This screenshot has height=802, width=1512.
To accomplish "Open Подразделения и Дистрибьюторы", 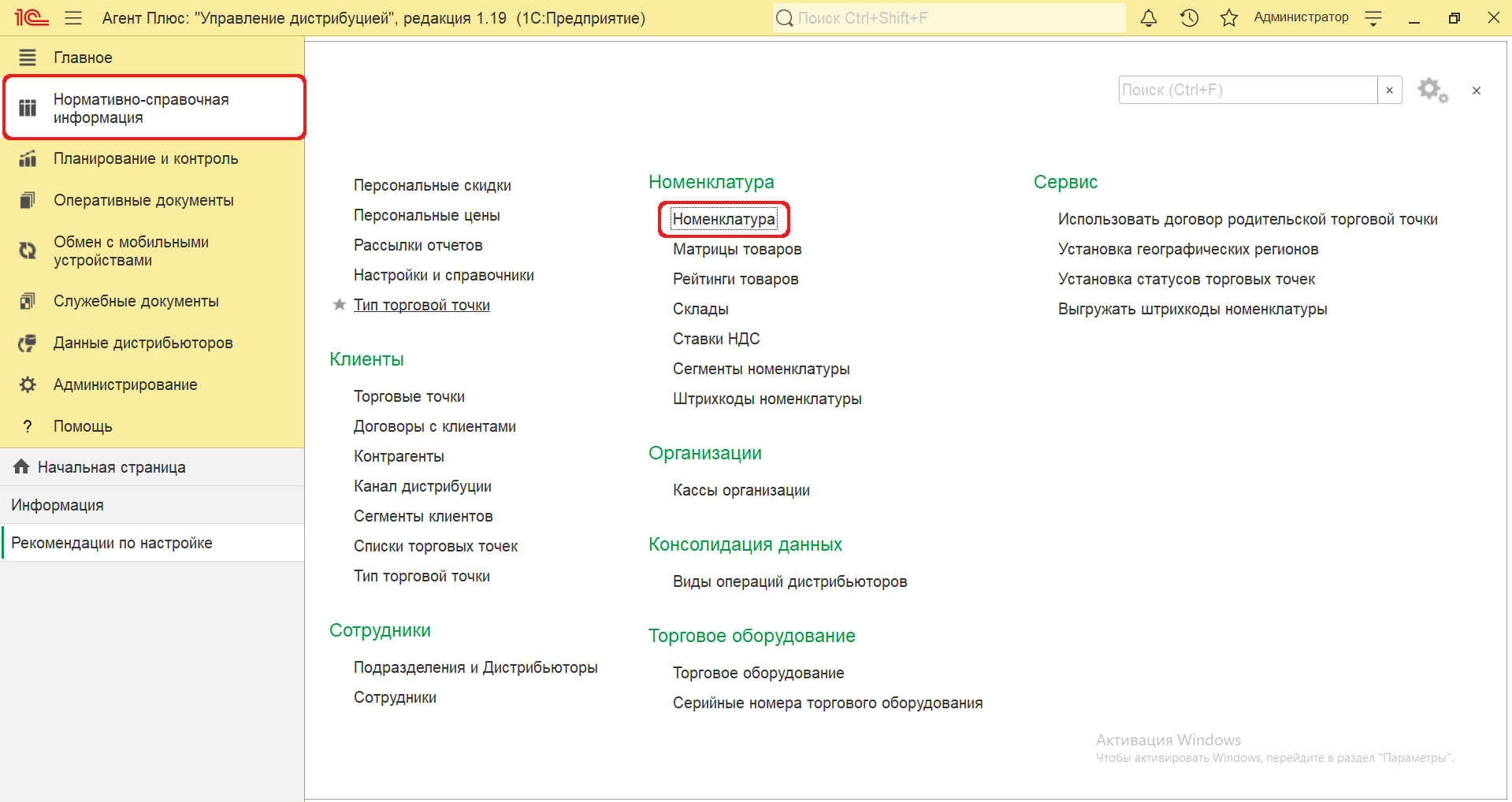I will (475, 667).
